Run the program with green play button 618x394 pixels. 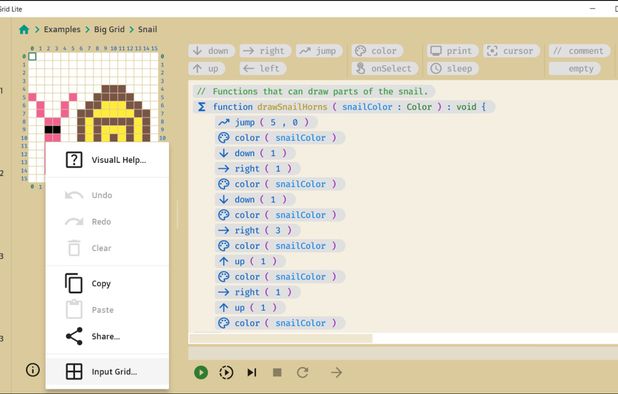(x=201, y=372)
